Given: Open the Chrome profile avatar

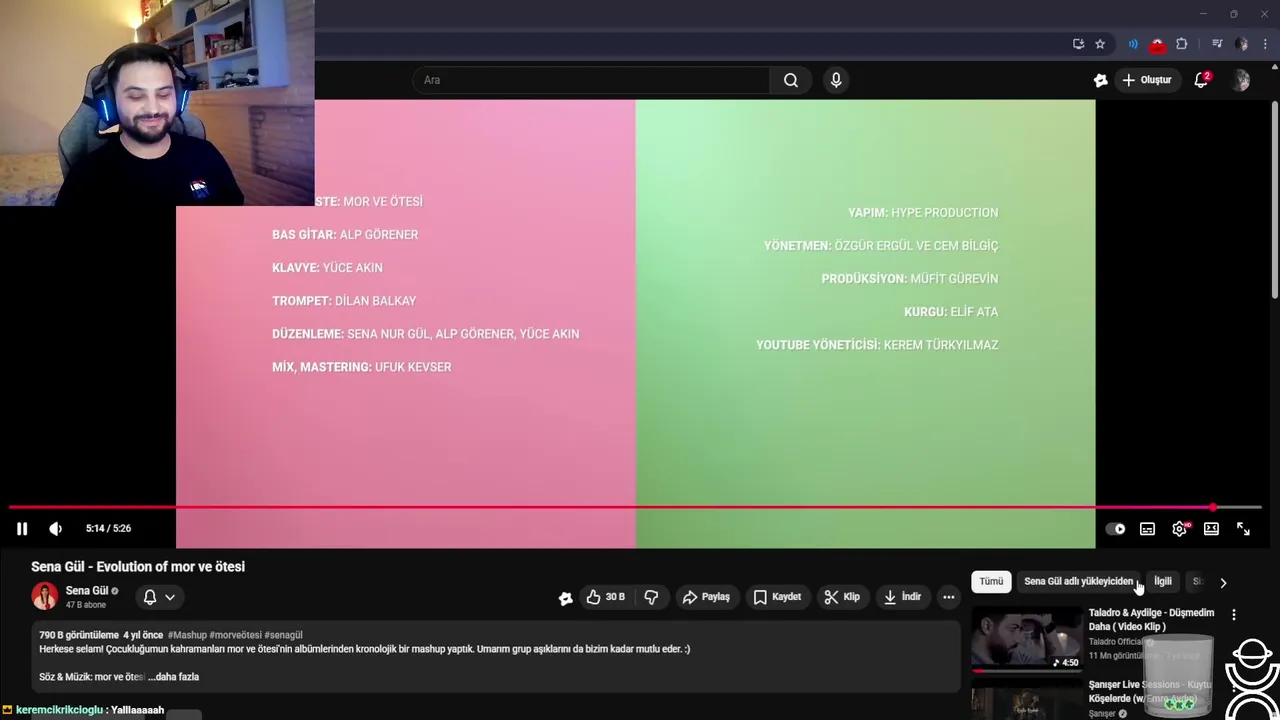Looking at the screenshot, I should 1242,44.
